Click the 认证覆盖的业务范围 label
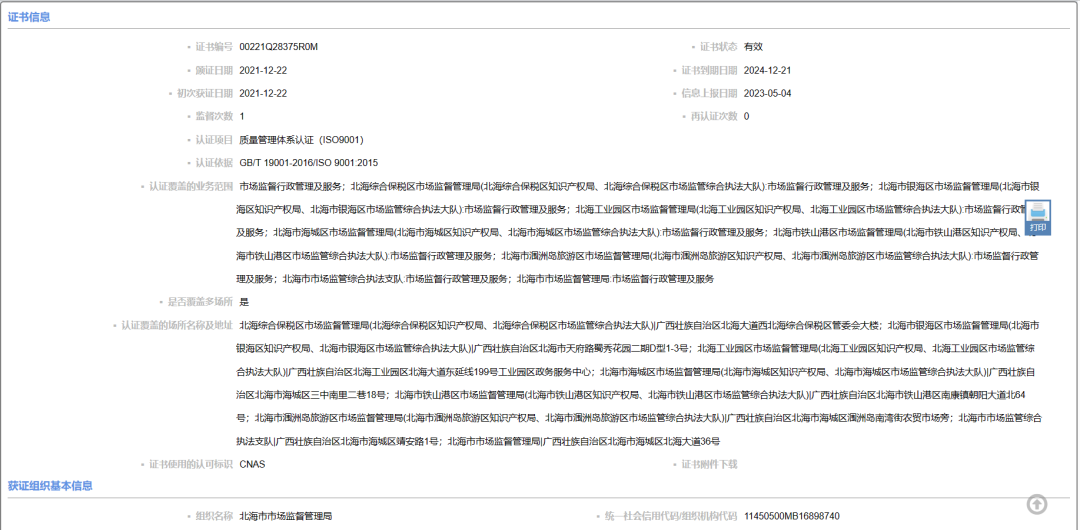The image size is (1080, 530). point(191,186)
